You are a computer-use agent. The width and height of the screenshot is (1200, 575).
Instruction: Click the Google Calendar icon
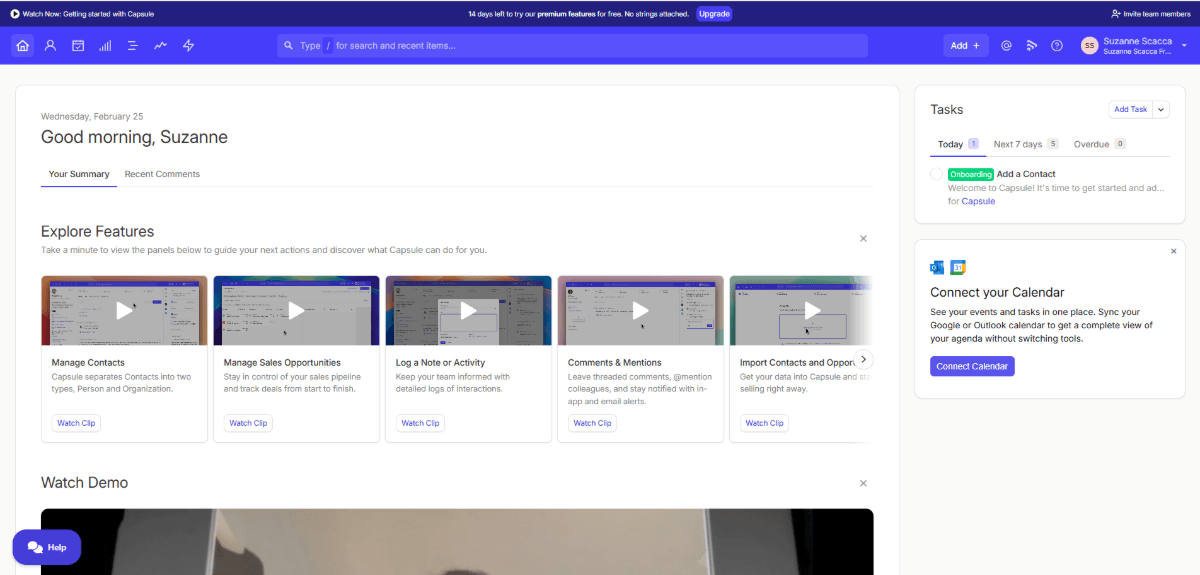point(957,267)
